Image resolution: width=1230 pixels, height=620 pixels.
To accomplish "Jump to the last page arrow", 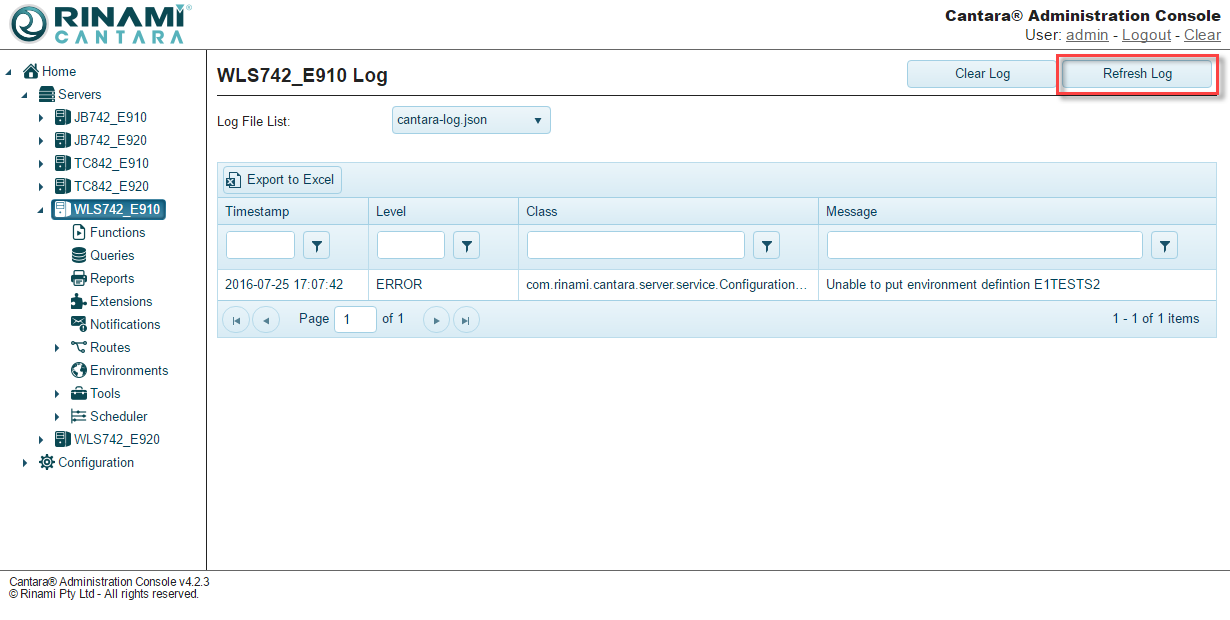I will coord(466,320).
